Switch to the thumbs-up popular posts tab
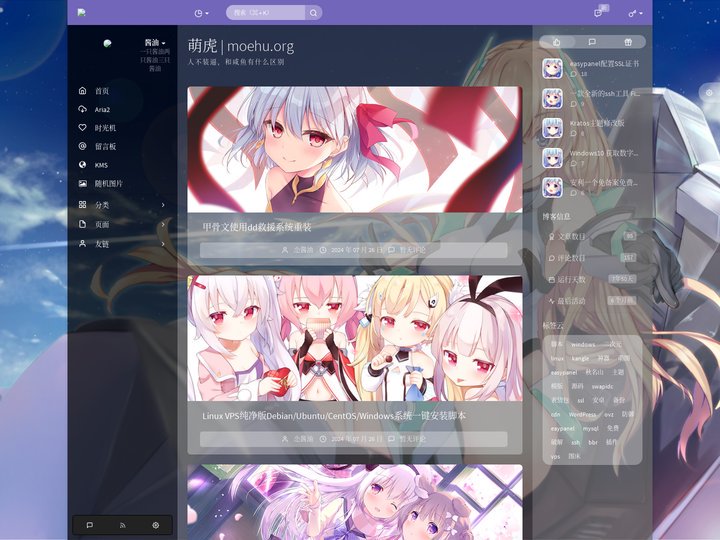Viewport: 720px width, 540px height. tap(557, 42)
